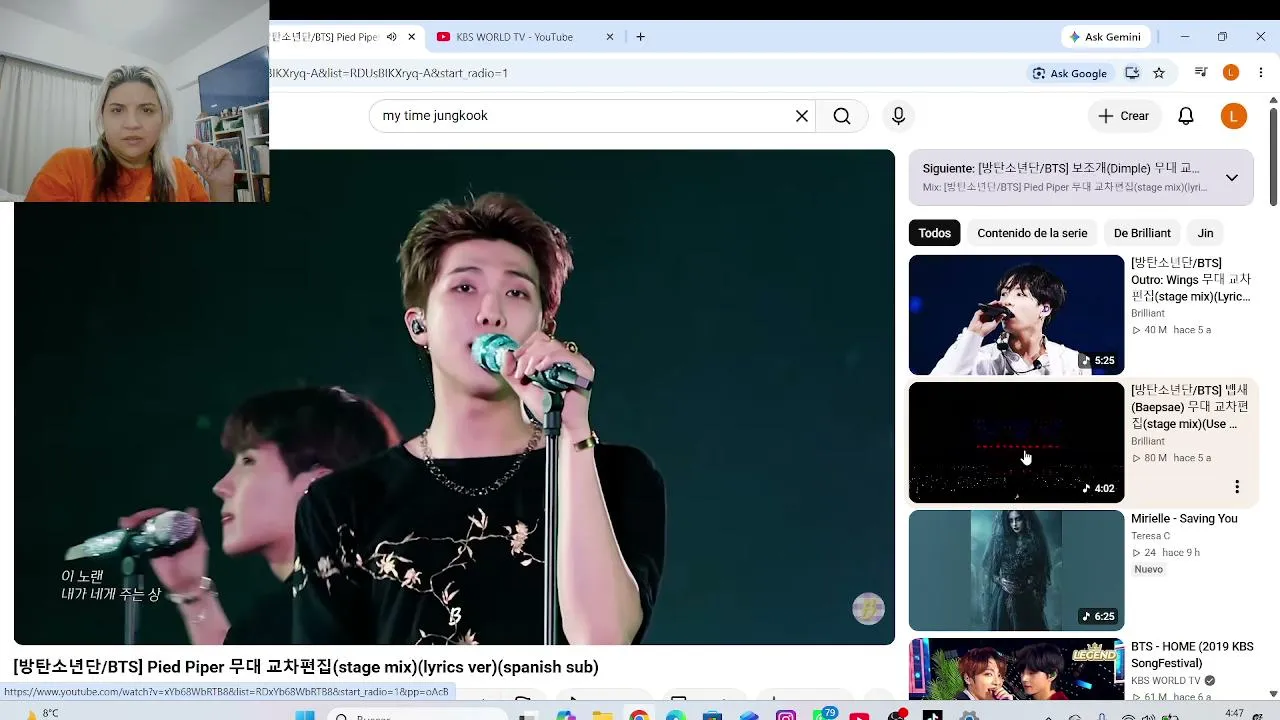Click Brilliant channel under Outro: Wings

click(x=1148, y=313)
